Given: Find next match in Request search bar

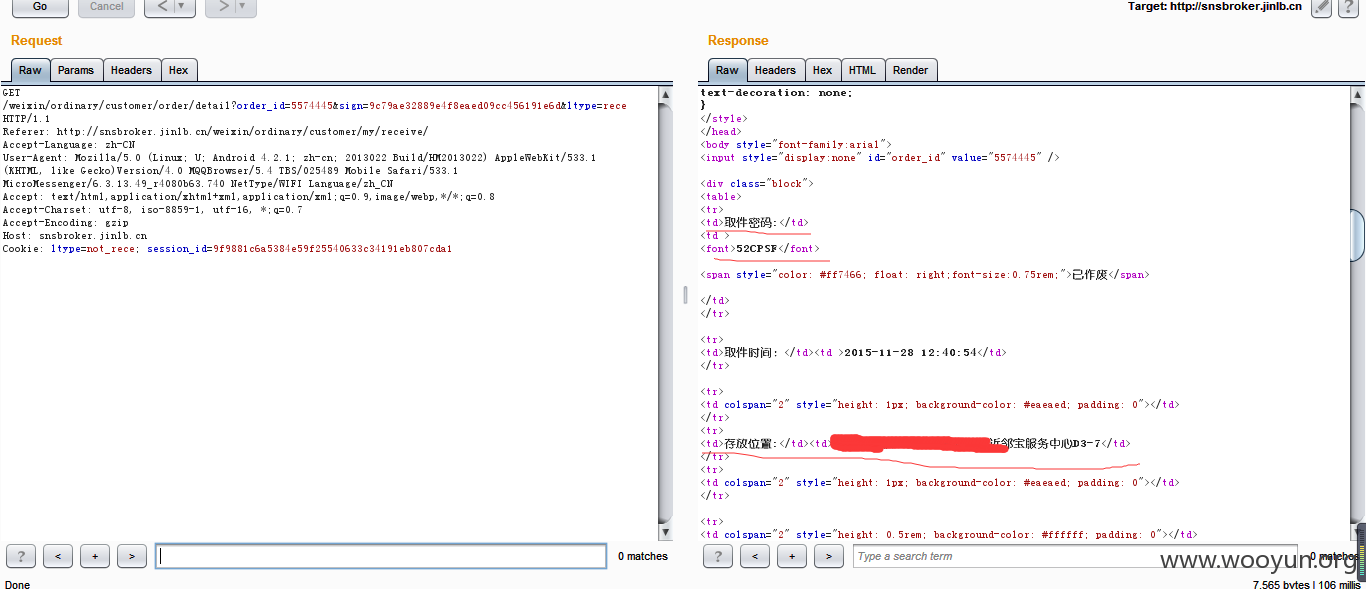Looking at the screenshot, I should coord(132,556).
